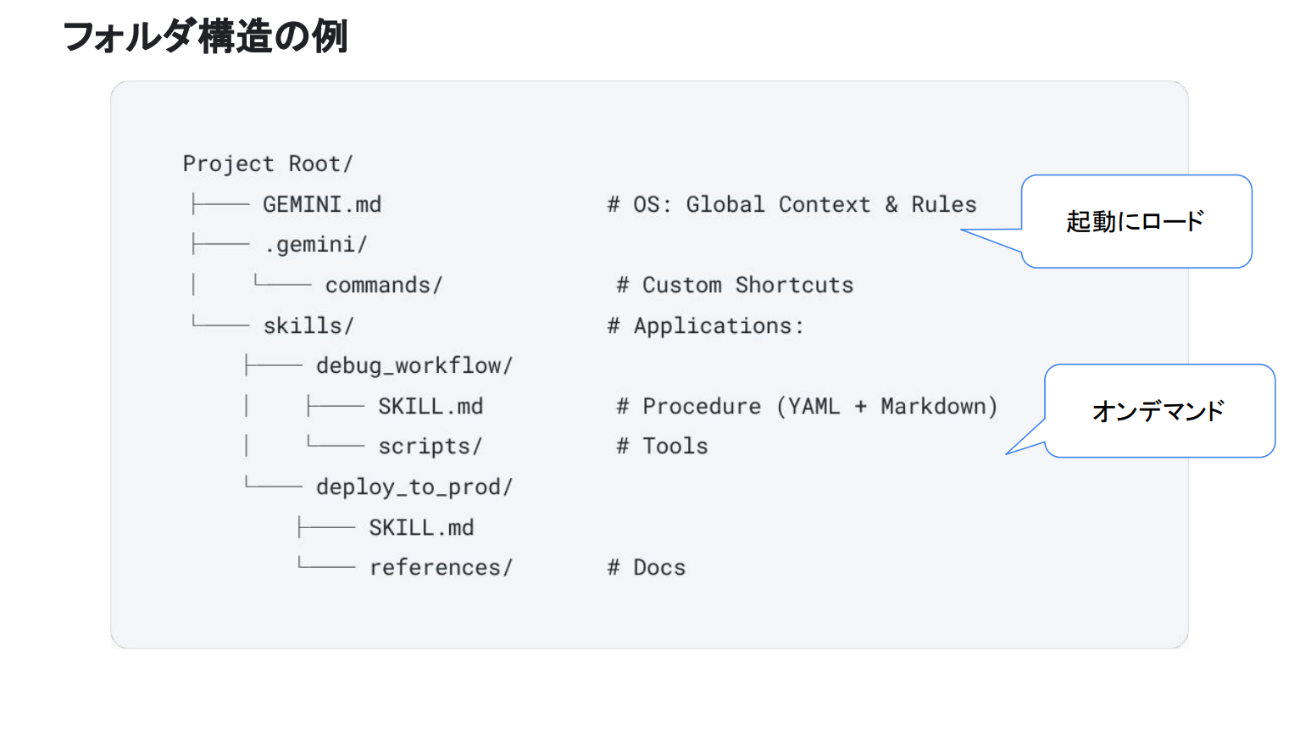This screenshot has height=731, width=1300.
Task: Click the オンデマンド callout bubble
Action: click(1158, 411)
